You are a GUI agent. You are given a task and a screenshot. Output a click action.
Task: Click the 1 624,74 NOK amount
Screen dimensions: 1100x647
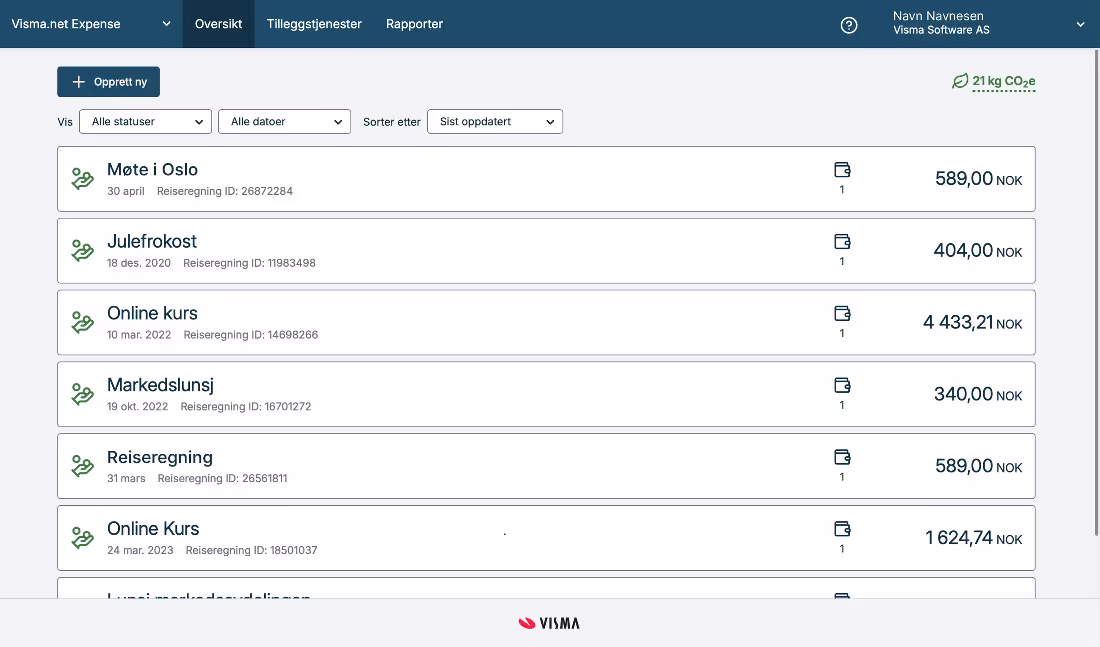coord(974,538)
